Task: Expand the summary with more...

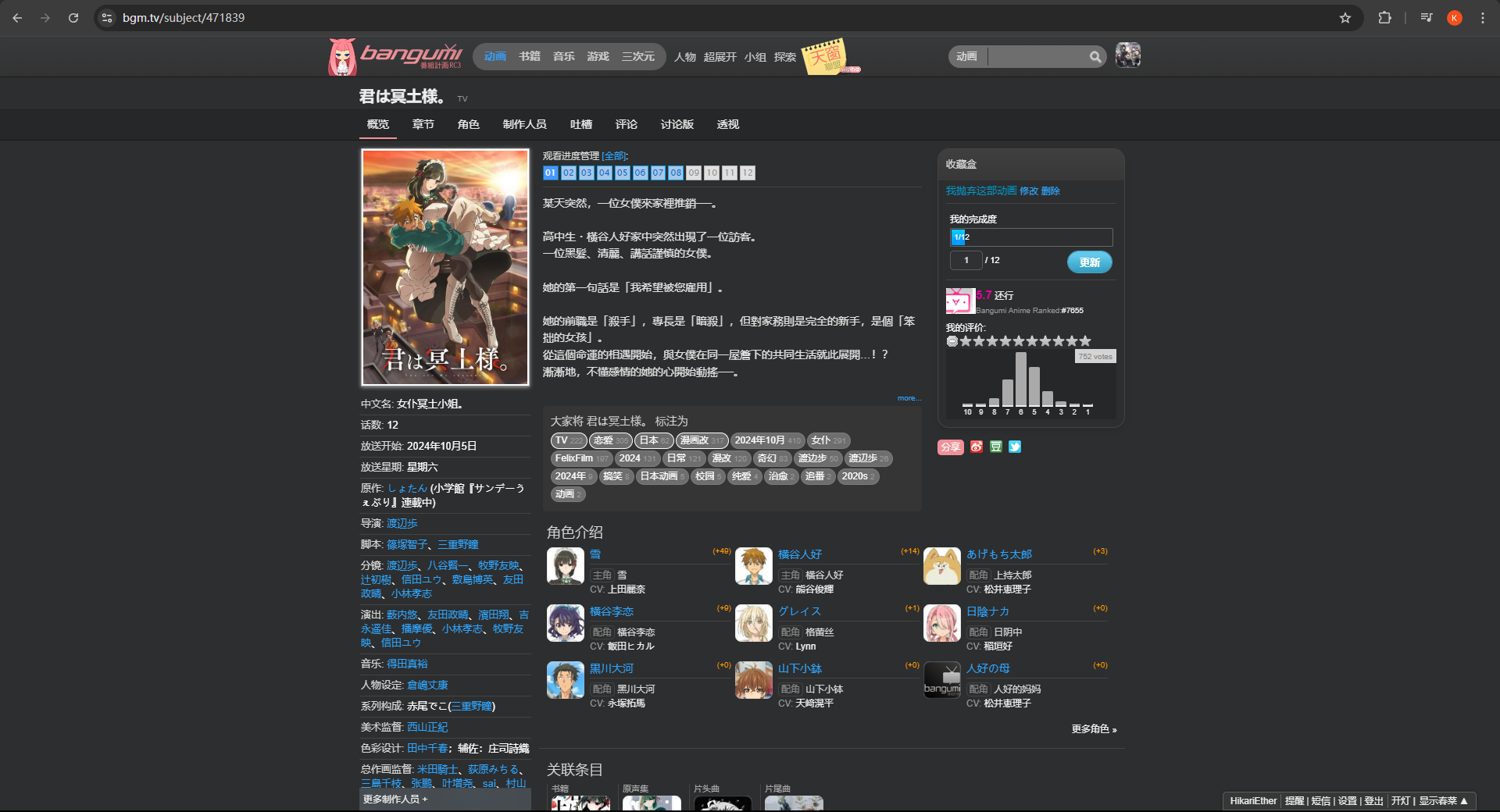Action: click(x=909, y=398)
